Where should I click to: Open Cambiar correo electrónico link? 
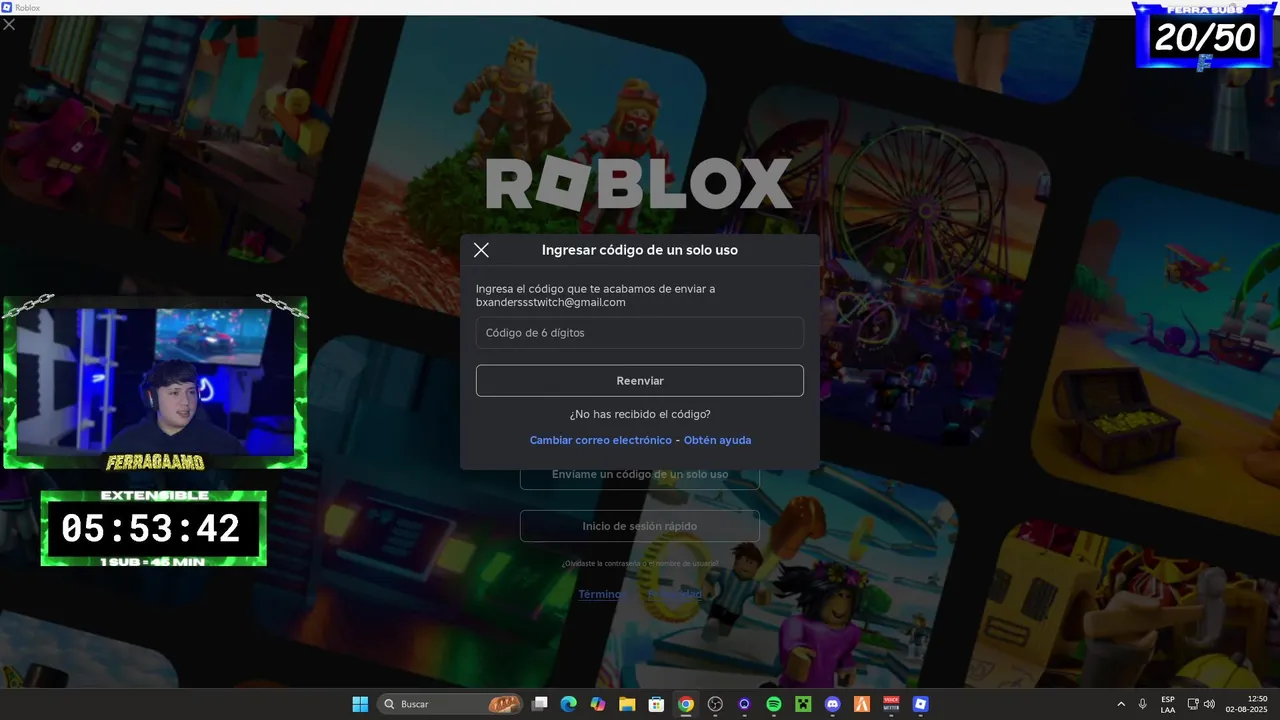tap(601, 440)
